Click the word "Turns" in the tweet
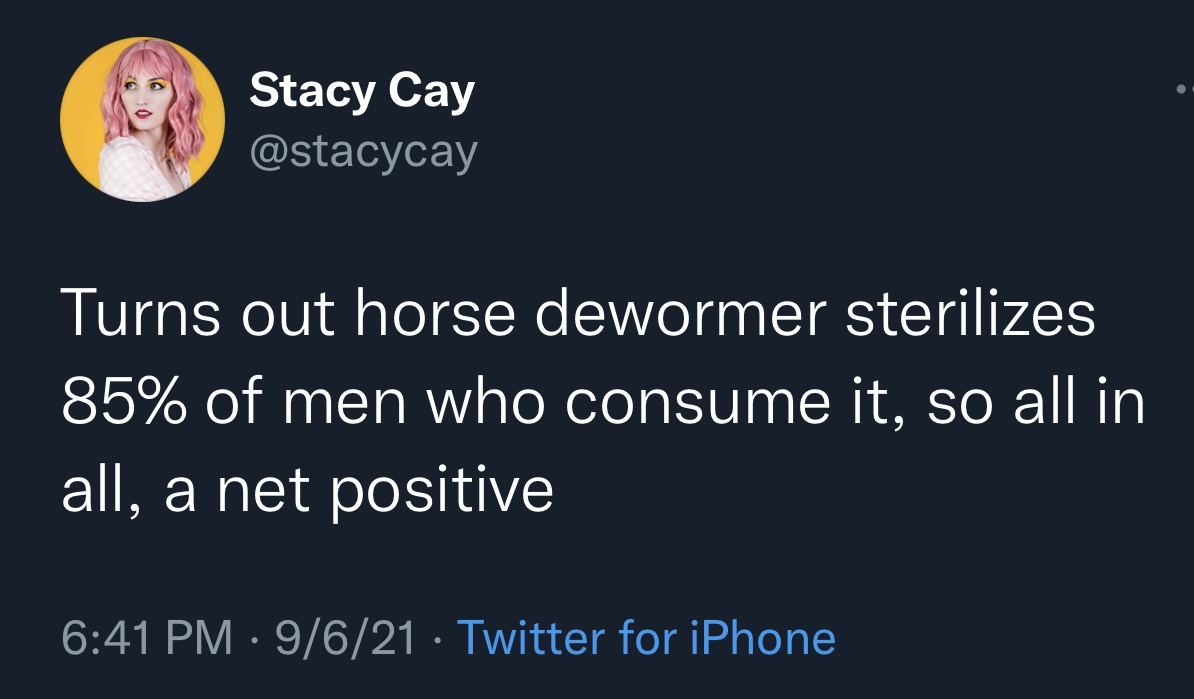 [x=141, y=313]
